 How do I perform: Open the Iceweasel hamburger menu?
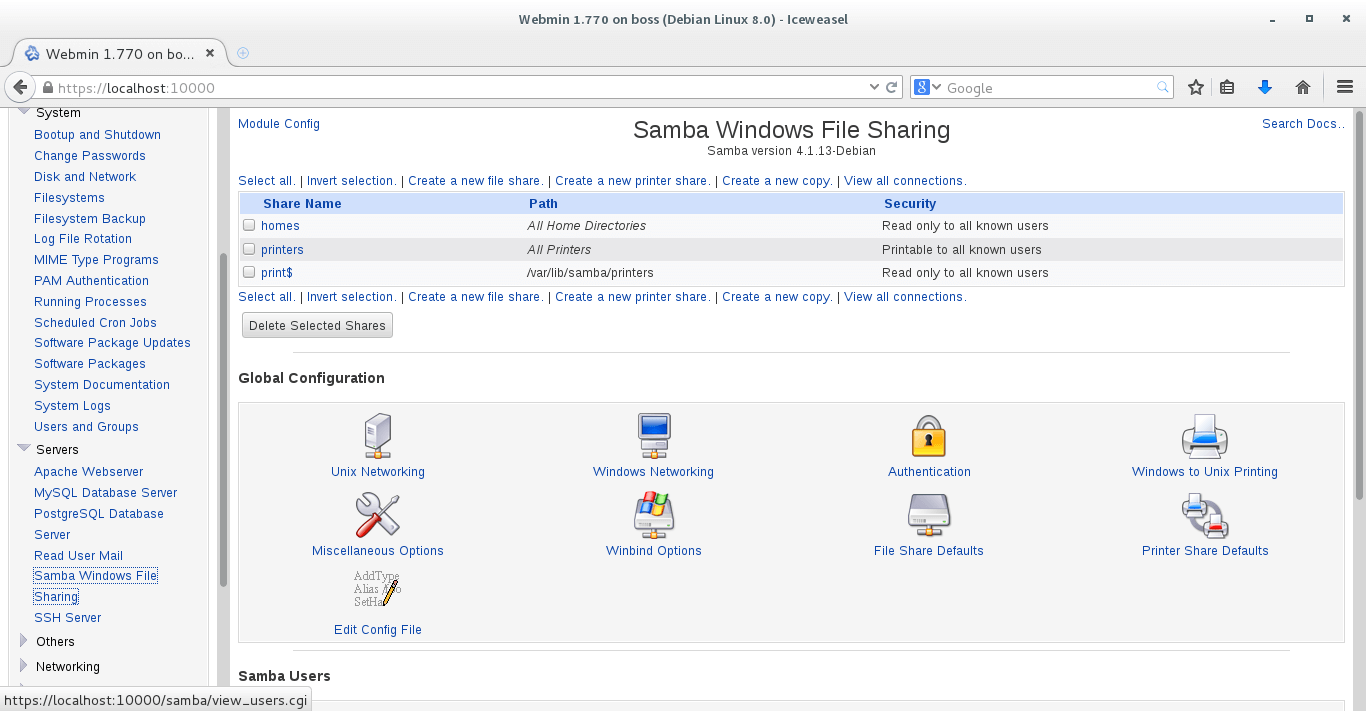(x=1344, y=87)
